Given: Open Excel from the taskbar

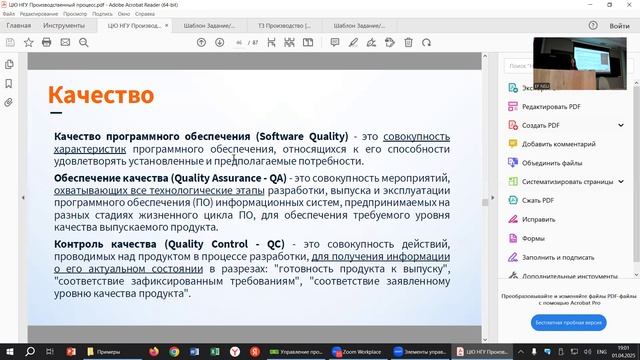Looking at the screenshot, I should coord(214,351).
